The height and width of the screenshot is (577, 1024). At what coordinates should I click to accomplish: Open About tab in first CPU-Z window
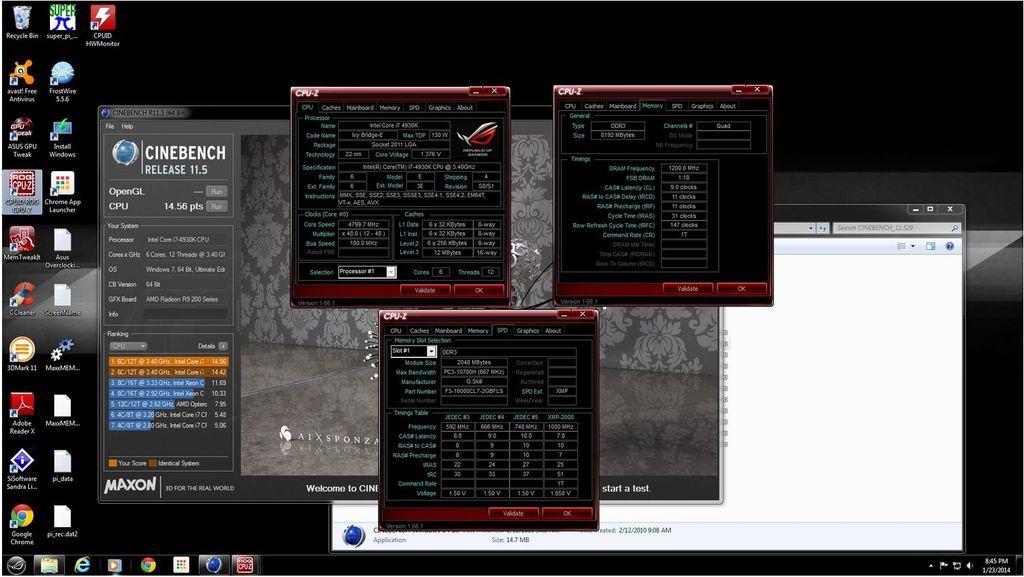464,108
